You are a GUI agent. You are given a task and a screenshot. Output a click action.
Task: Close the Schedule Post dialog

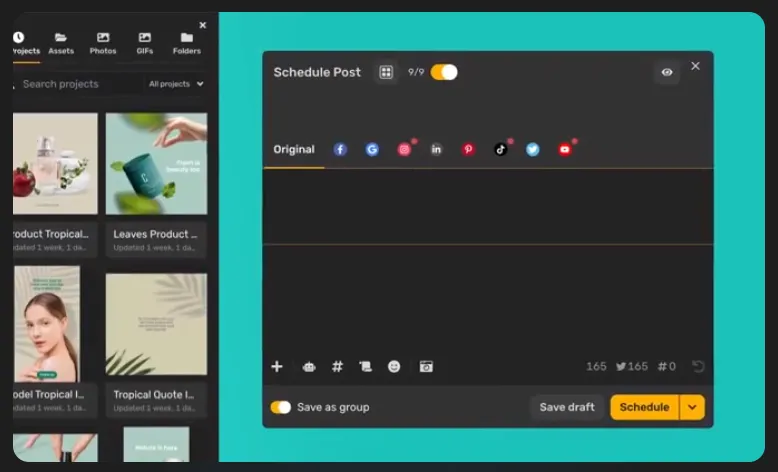pyautogui.click(x=696, y=66)
